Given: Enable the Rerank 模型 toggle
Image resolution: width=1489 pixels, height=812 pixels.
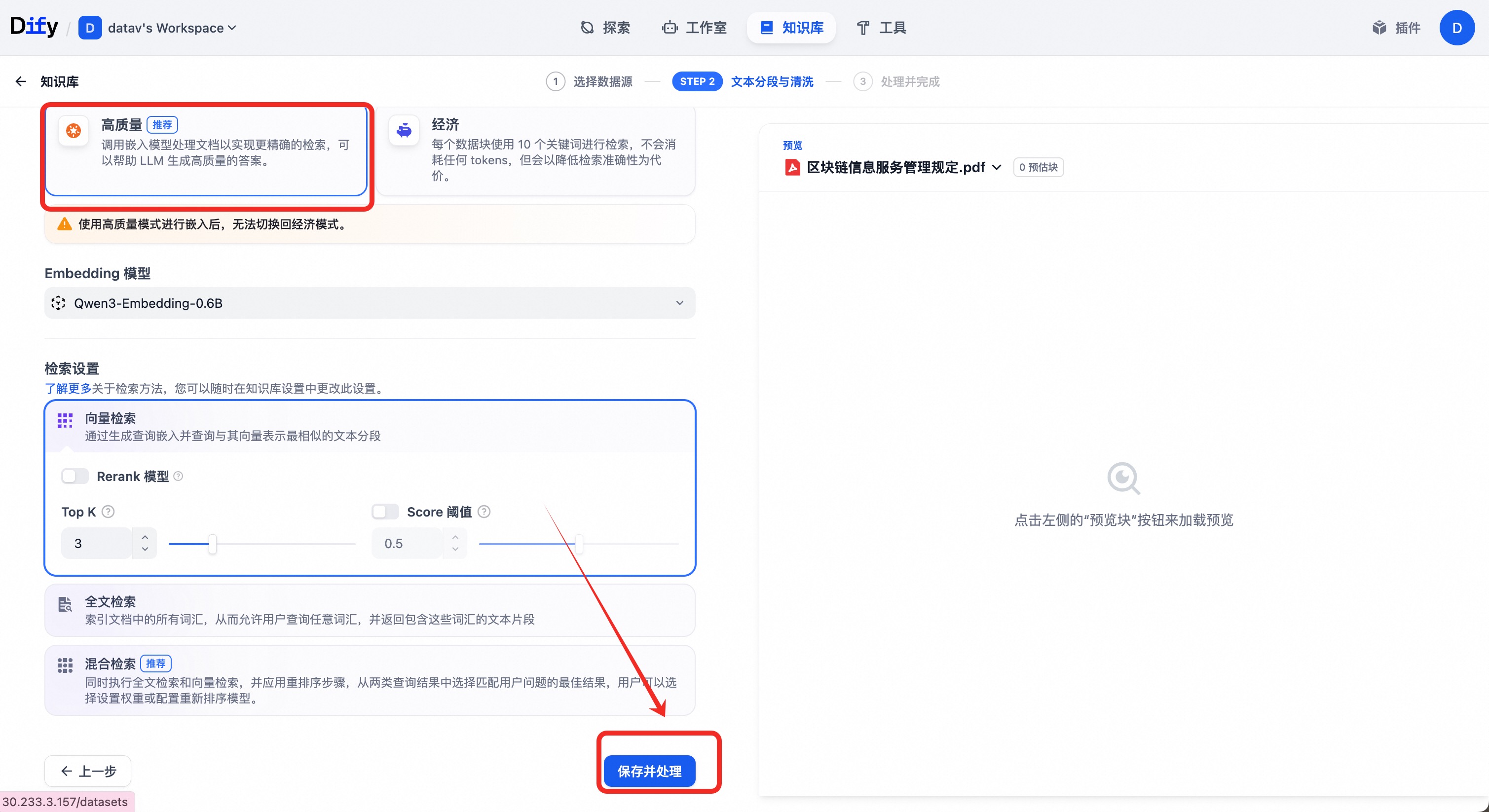Looking at the screenshot, I should pos(75,476).
